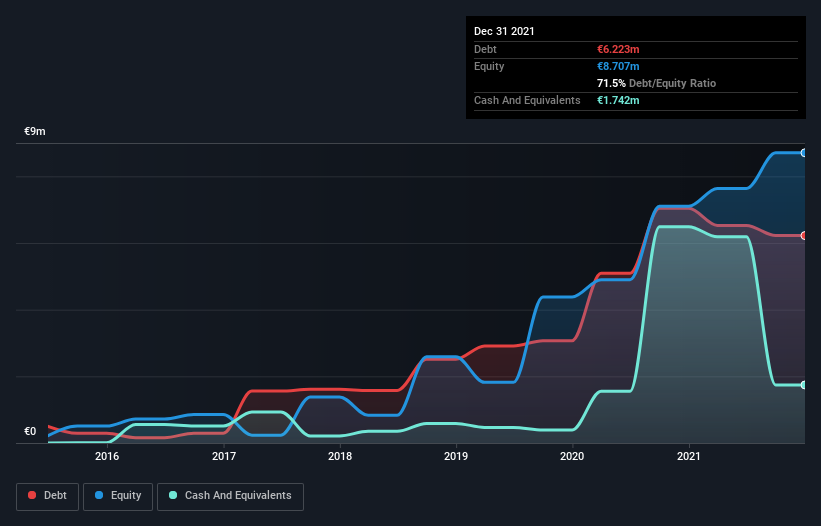Click the €6.223m debt value in tooltip

[x=618, y=49]
